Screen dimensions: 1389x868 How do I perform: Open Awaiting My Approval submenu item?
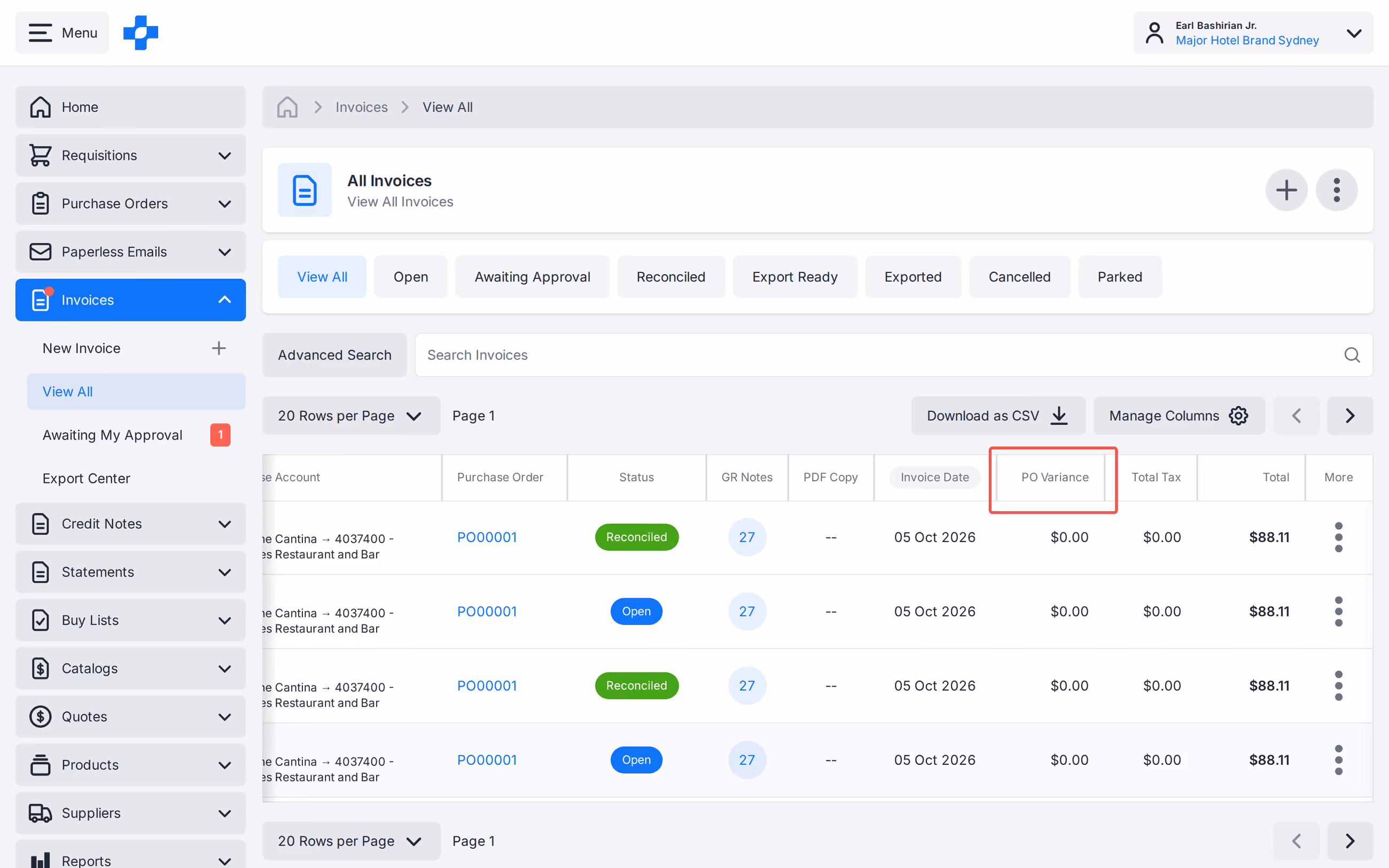tap(136, 435)
